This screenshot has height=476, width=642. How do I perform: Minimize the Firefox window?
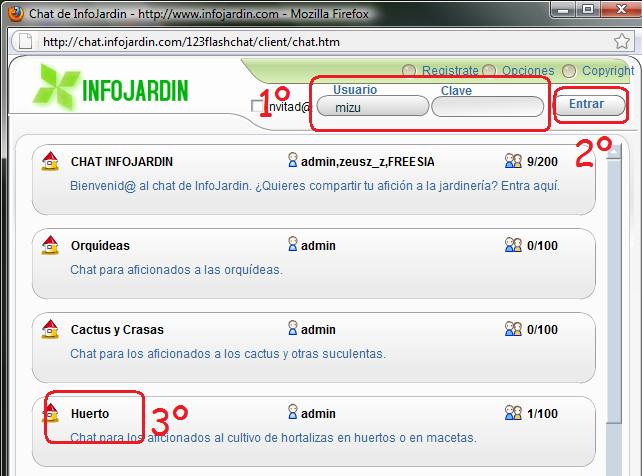563,9
